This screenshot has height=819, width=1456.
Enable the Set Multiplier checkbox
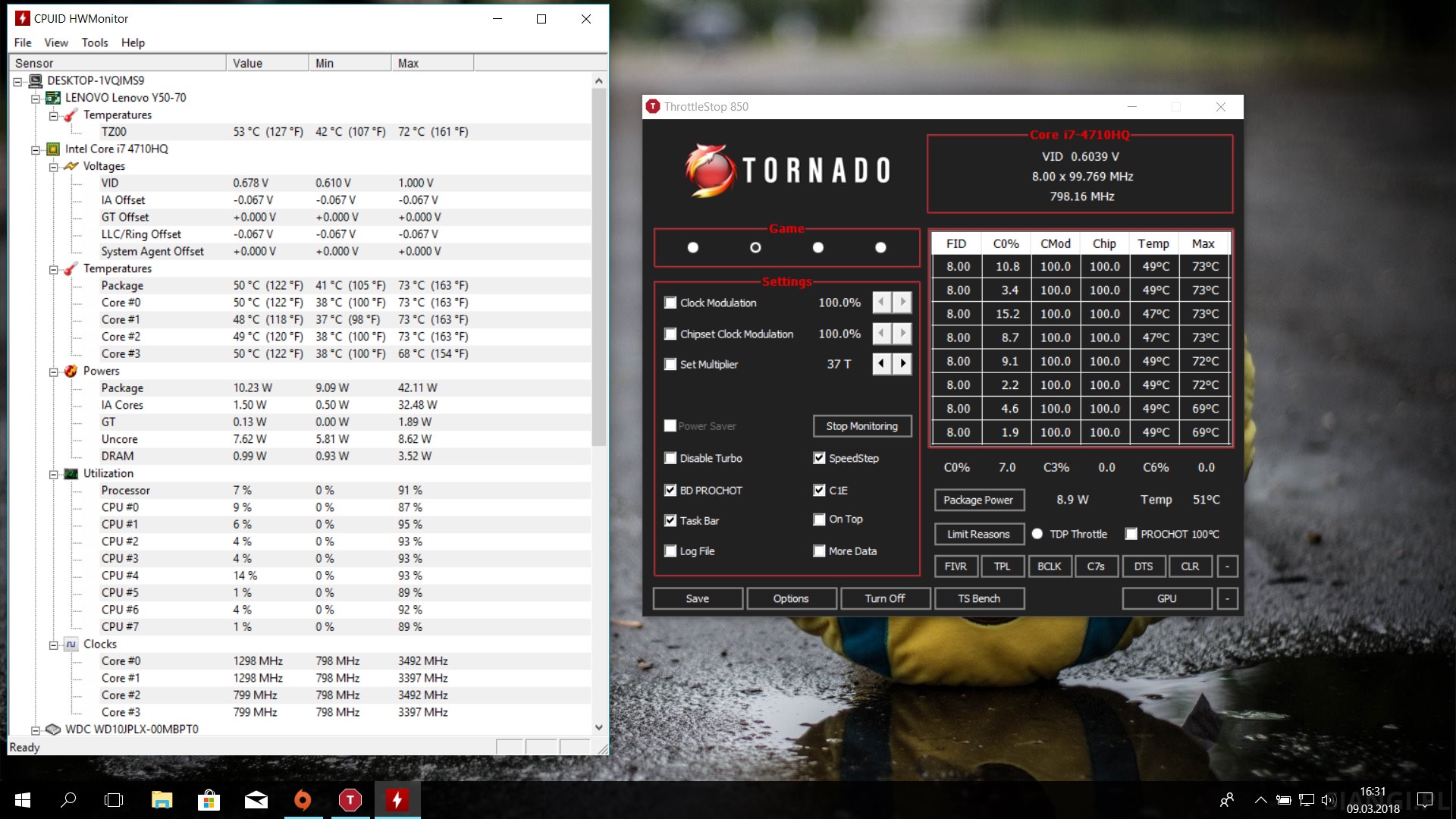point(670,364)
